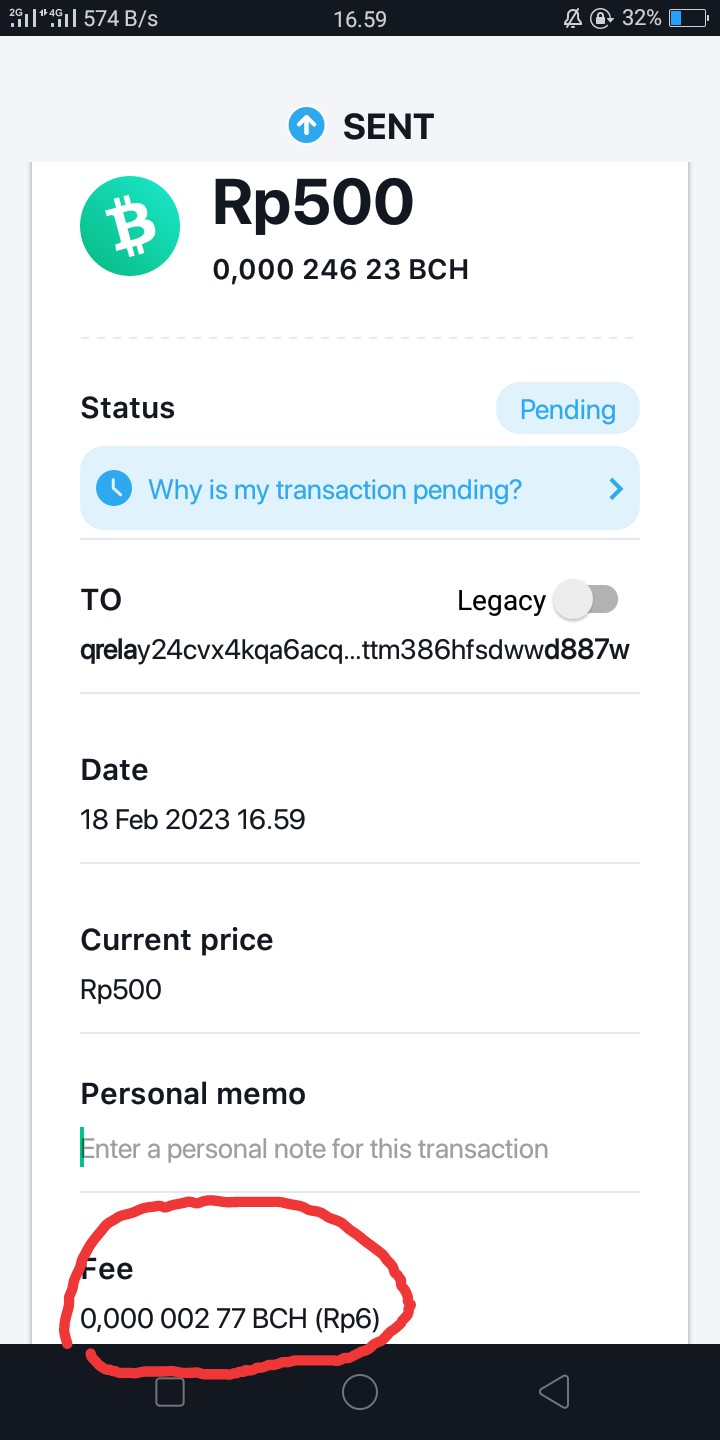This screenshot has height=1440, width=720.
Task: Tap the square recent apps button
Action: (170, 1392)
